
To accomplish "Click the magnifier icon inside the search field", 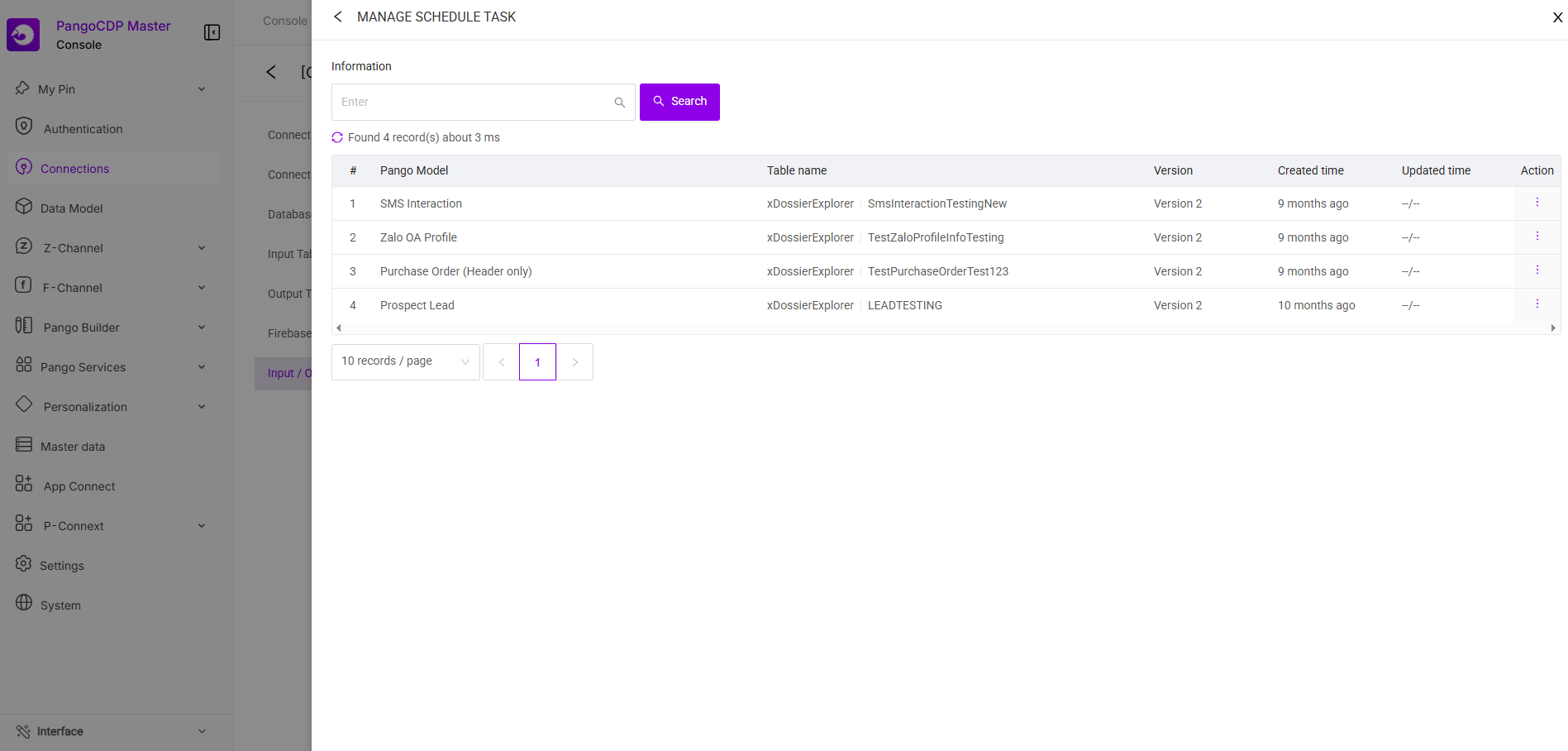I will (x=619, y=103).
